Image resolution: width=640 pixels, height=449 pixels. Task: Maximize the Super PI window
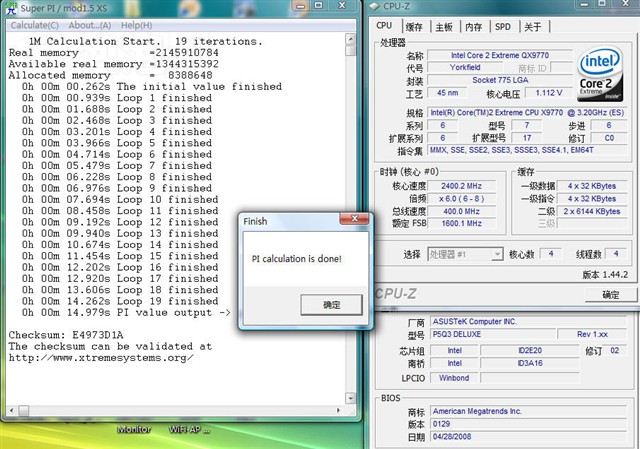(x=319, y=6)
